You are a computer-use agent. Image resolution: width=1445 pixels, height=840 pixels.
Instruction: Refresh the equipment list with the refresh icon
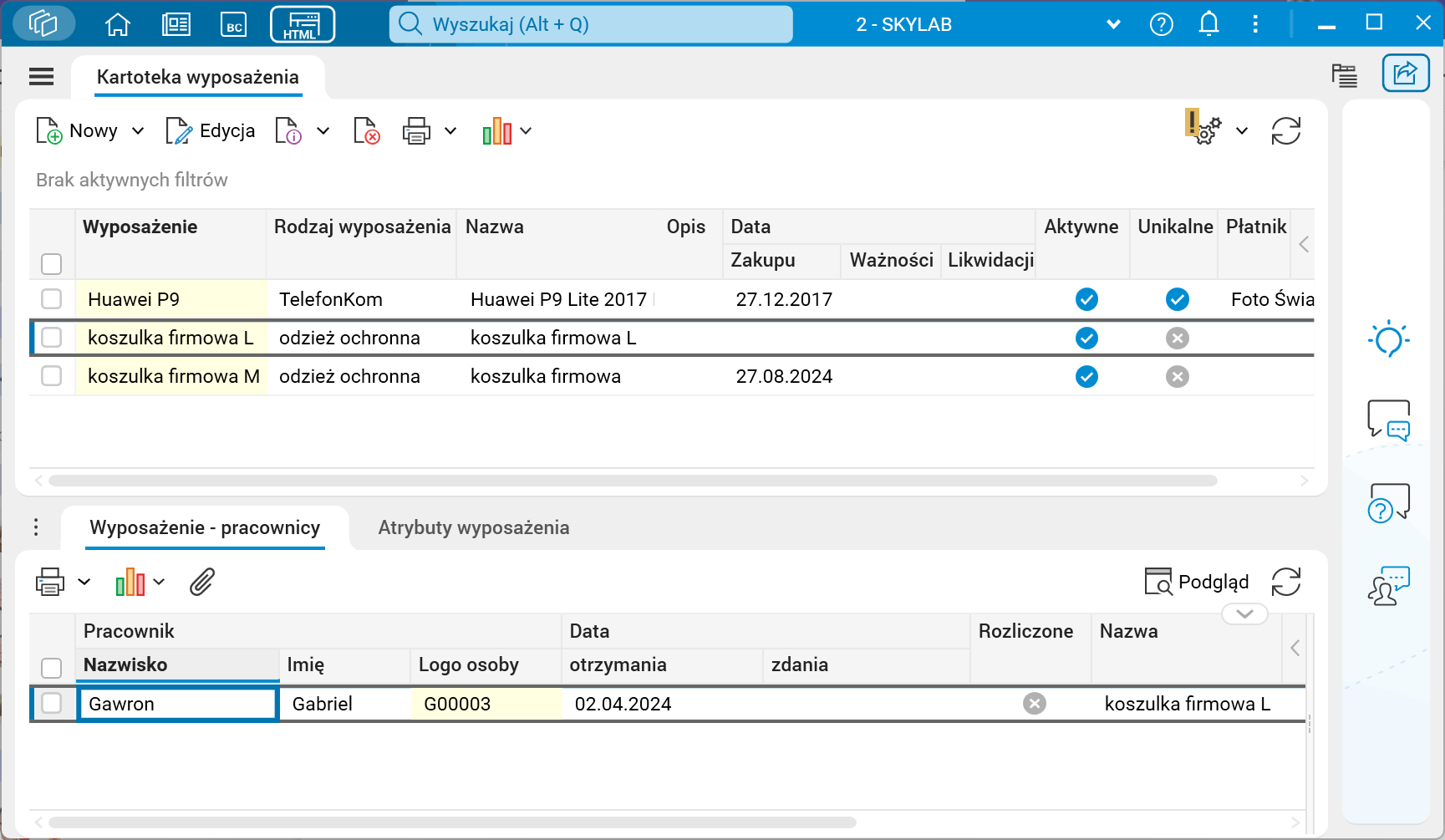click(x=1286, y=131)
